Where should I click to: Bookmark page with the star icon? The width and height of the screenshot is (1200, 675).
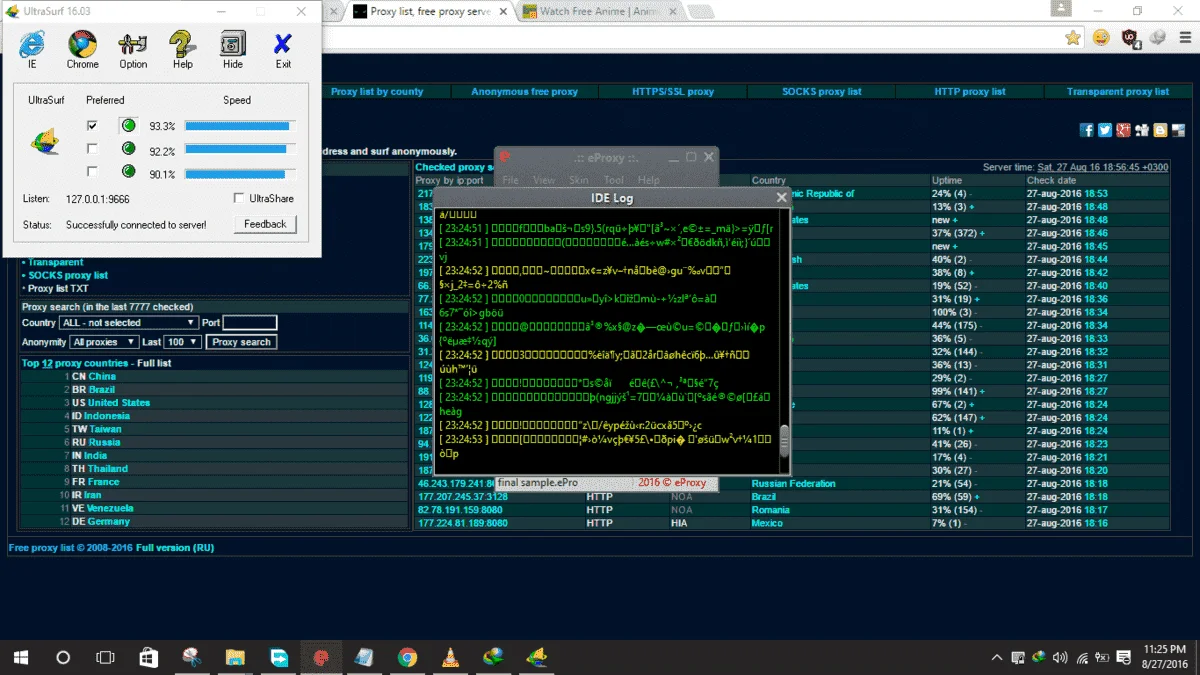1073,38
